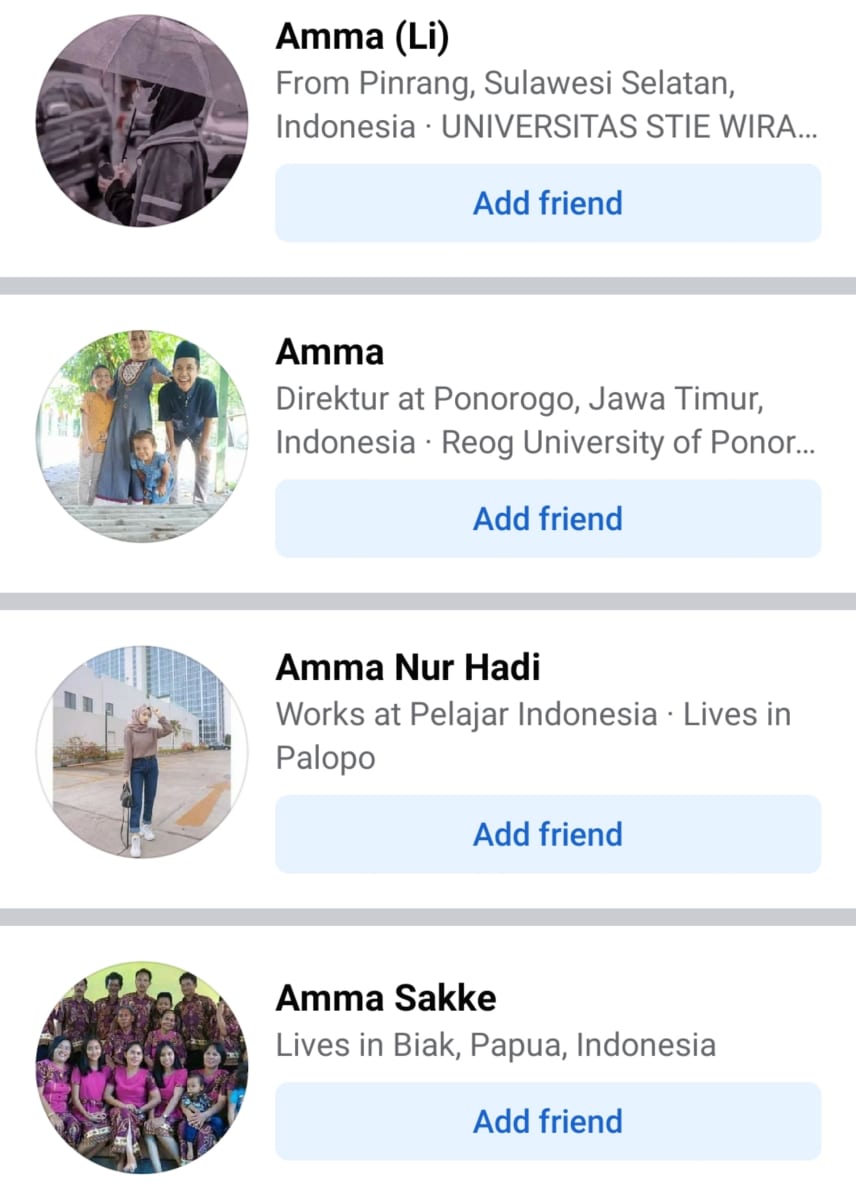Visit Amma Nur Hadi's name link
This screenshot has width=856, height=1200.
pos(408,667)
